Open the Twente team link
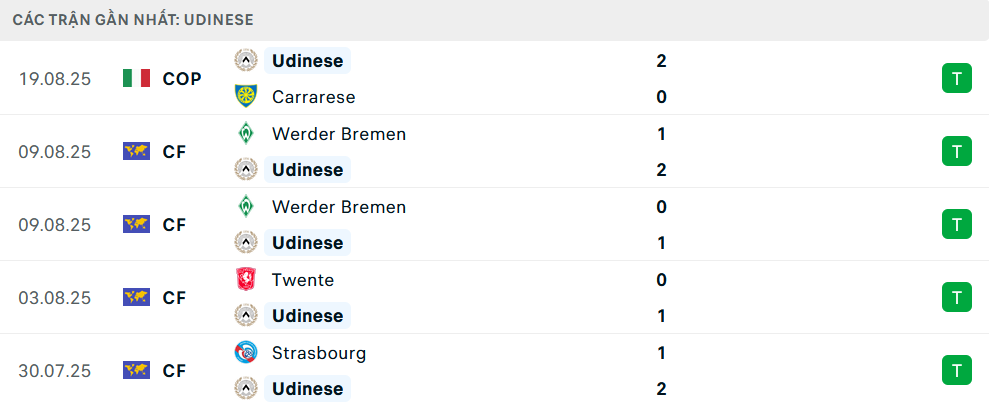Viewport: 992px width, 402px height. pos(302,280)
